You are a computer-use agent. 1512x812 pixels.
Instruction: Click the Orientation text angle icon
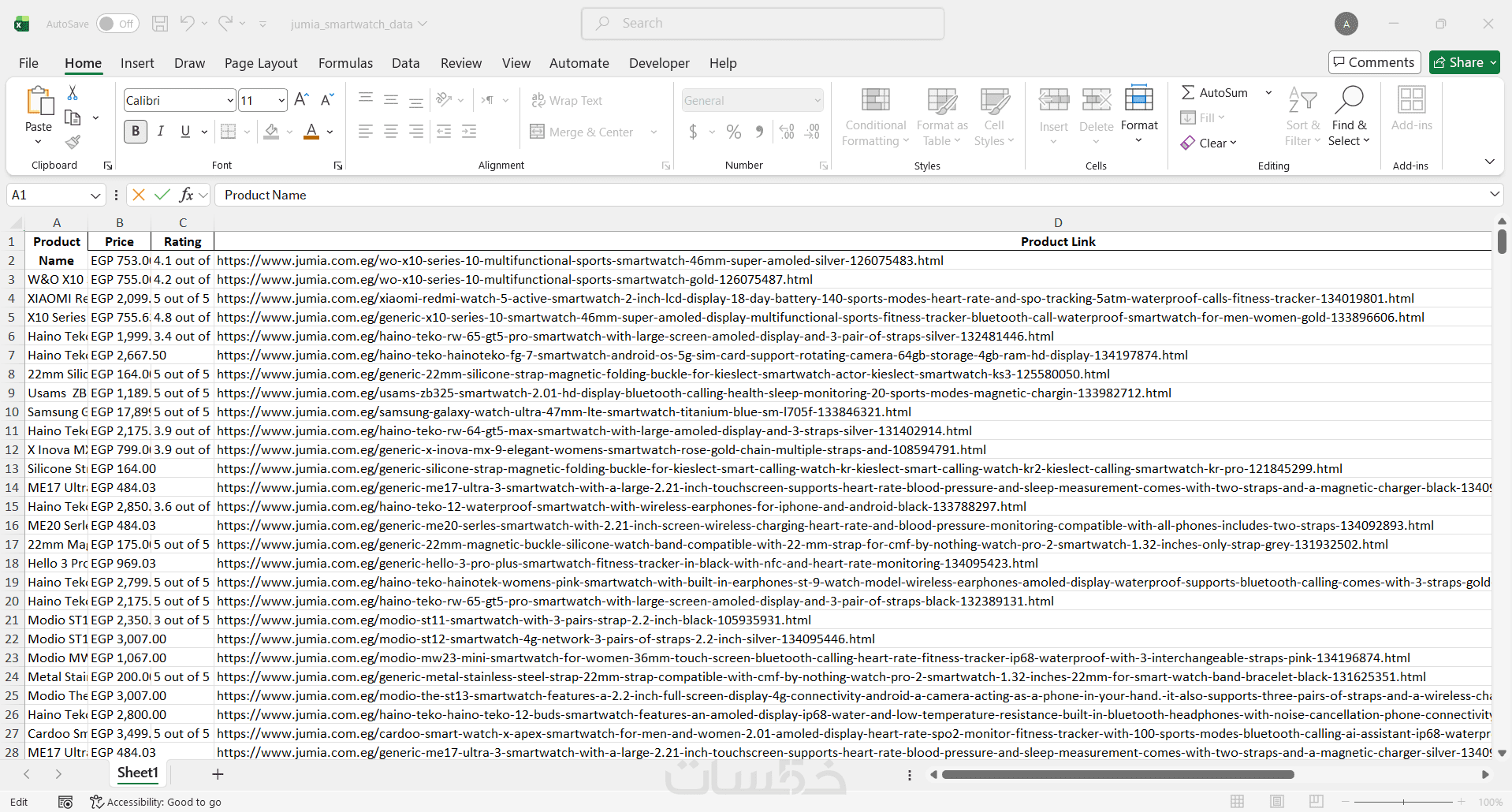[x=445, y=99]
